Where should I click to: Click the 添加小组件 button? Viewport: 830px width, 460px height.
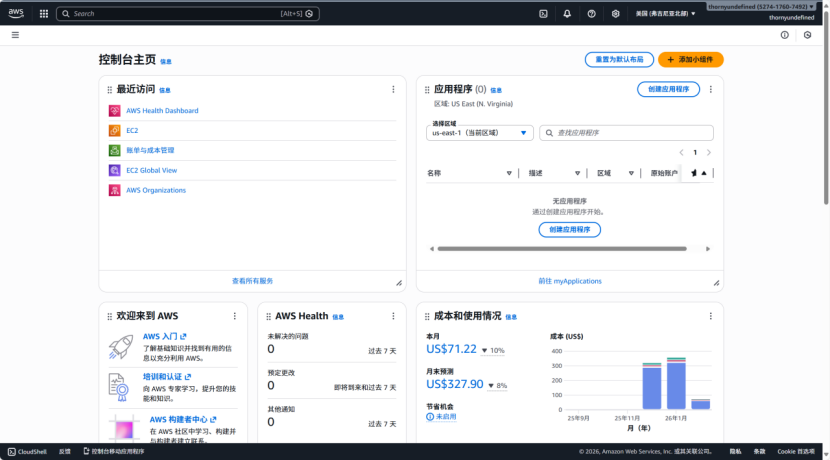click(690, 60)
